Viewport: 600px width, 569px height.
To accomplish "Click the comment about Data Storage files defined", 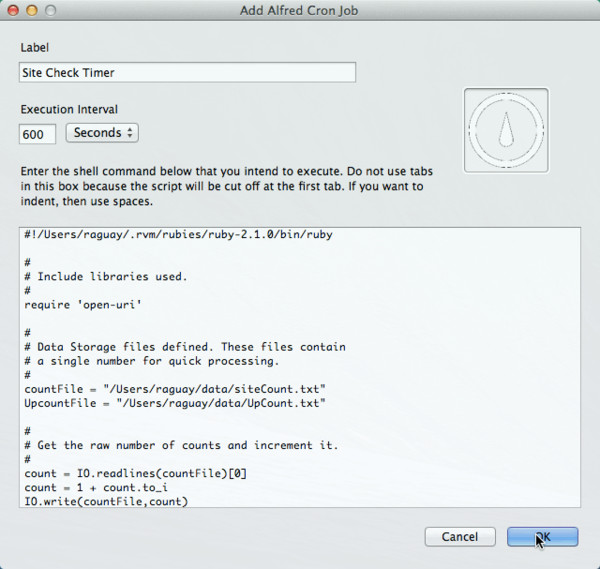I will pos(185,347).
